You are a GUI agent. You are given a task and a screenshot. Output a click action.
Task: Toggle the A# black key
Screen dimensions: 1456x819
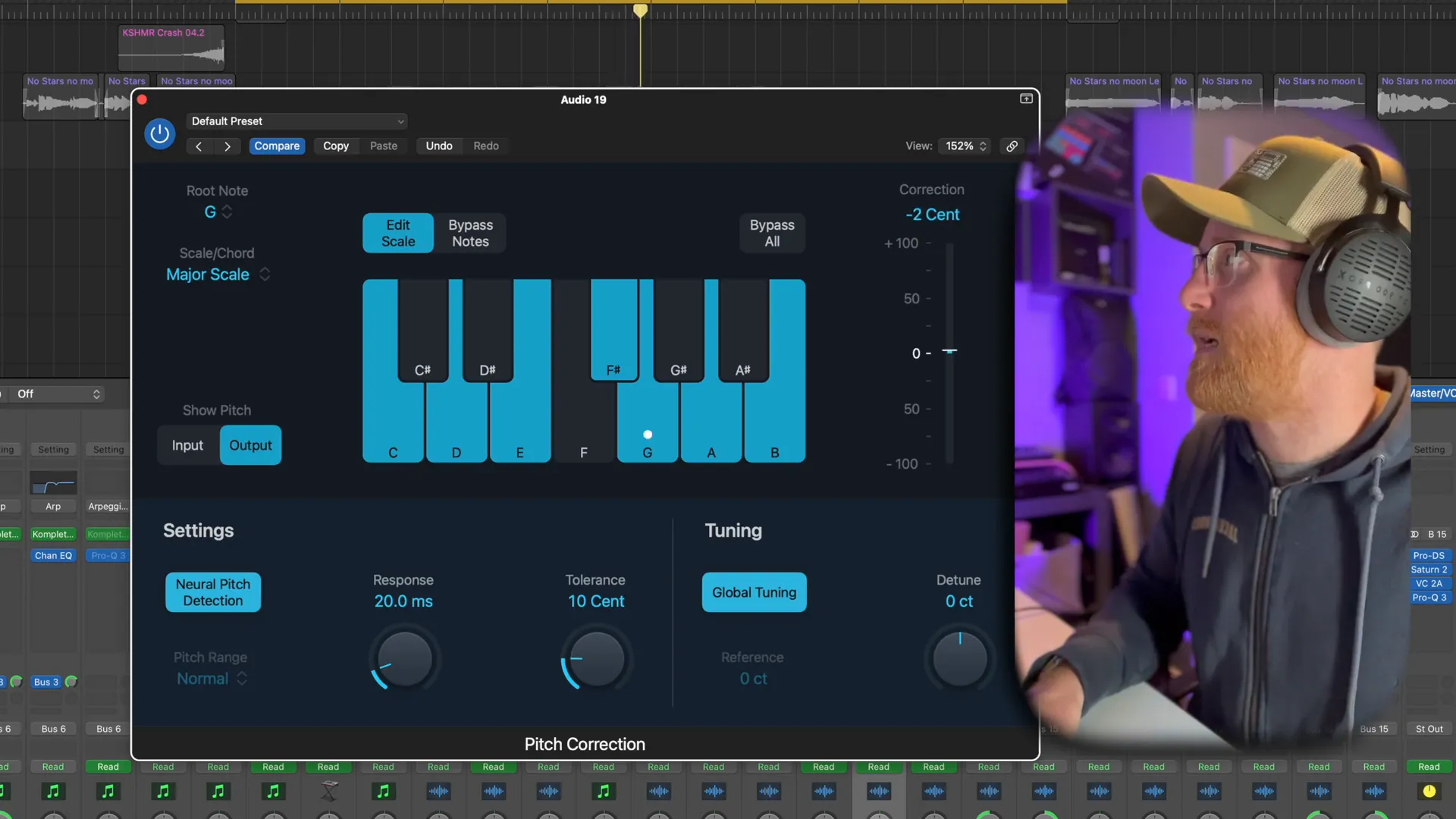pos(743,330)
